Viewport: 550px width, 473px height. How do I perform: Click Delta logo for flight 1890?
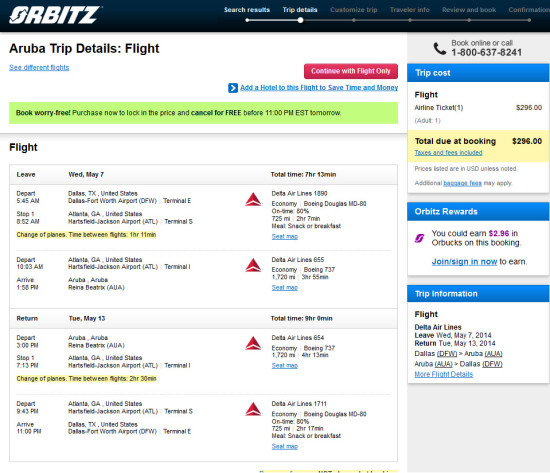click(x=253, y=199)
